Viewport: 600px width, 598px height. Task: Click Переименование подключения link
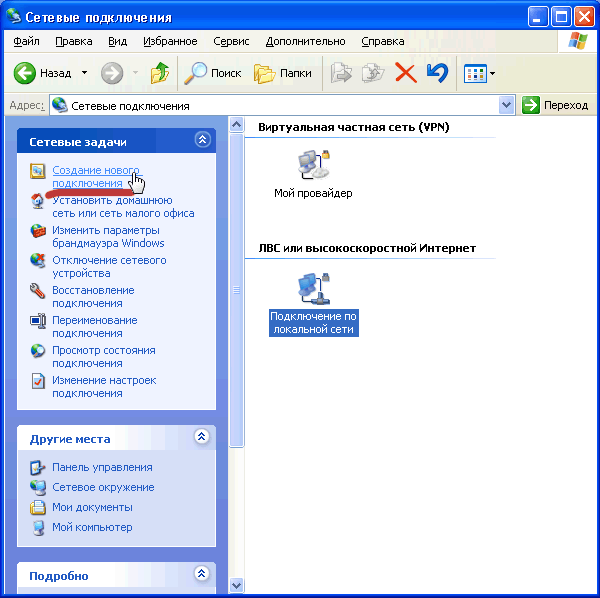[95, 326]
